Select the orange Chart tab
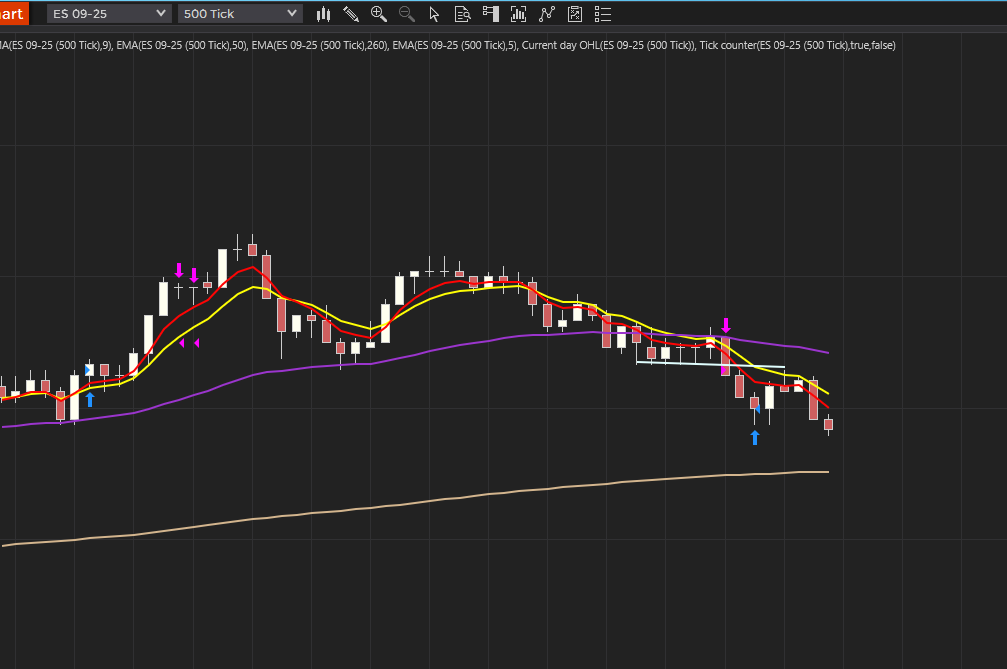The width and height of the screenshot is (1007, 669). pyautogui.click(x=12, y=14)
